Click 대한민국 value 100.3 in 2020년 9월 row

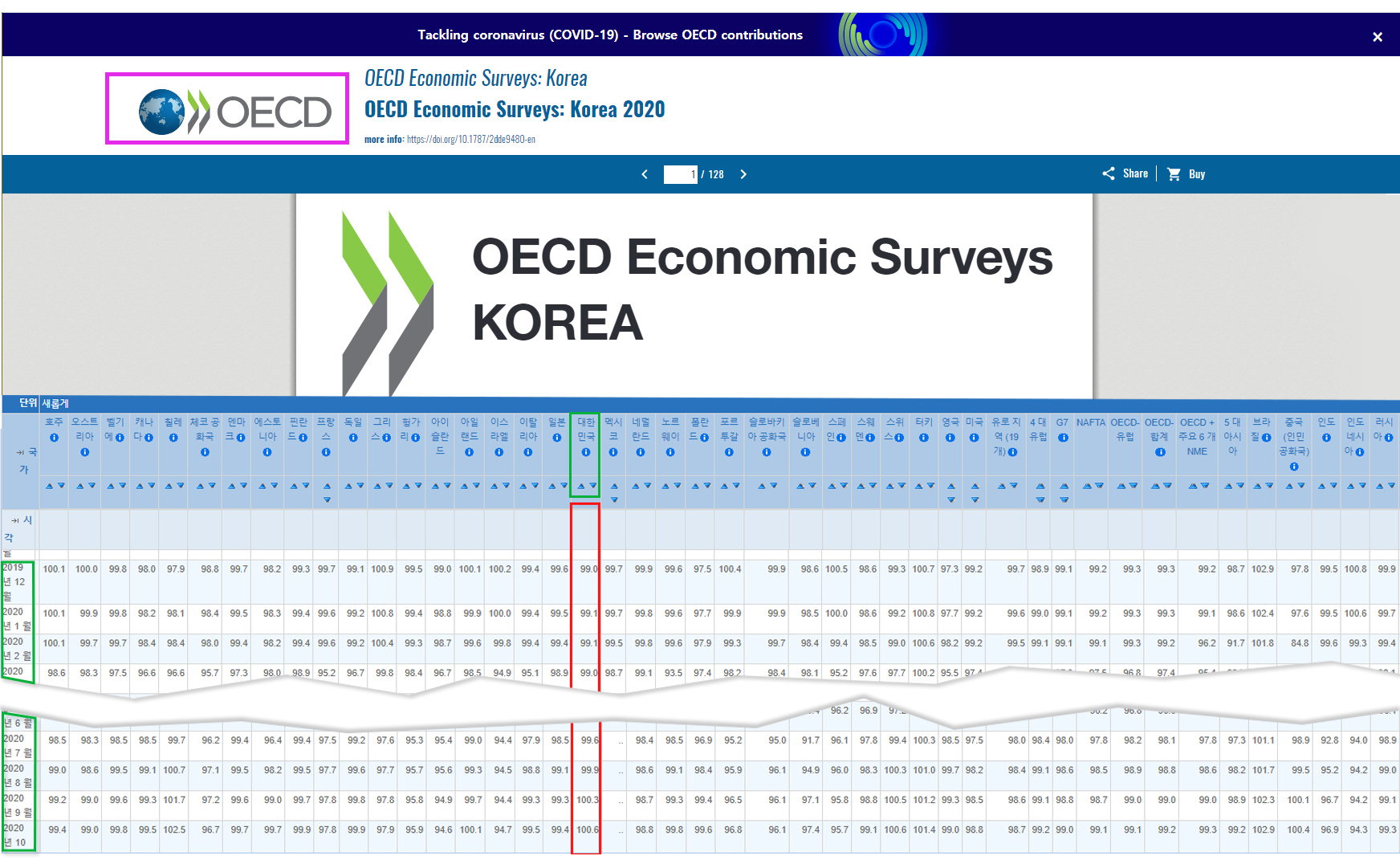[587, 801]
